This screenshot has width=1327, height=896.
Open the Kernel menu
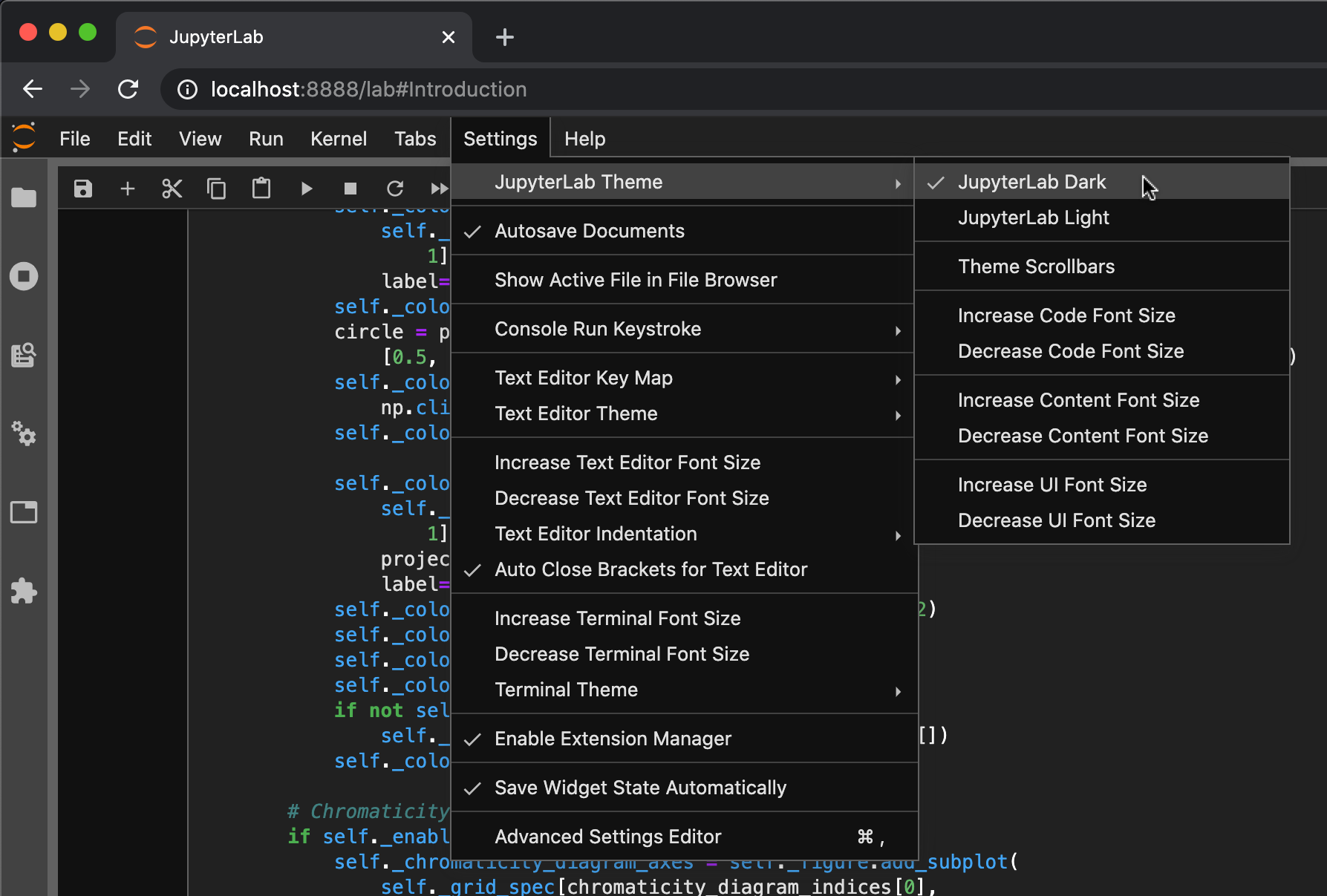338,139
